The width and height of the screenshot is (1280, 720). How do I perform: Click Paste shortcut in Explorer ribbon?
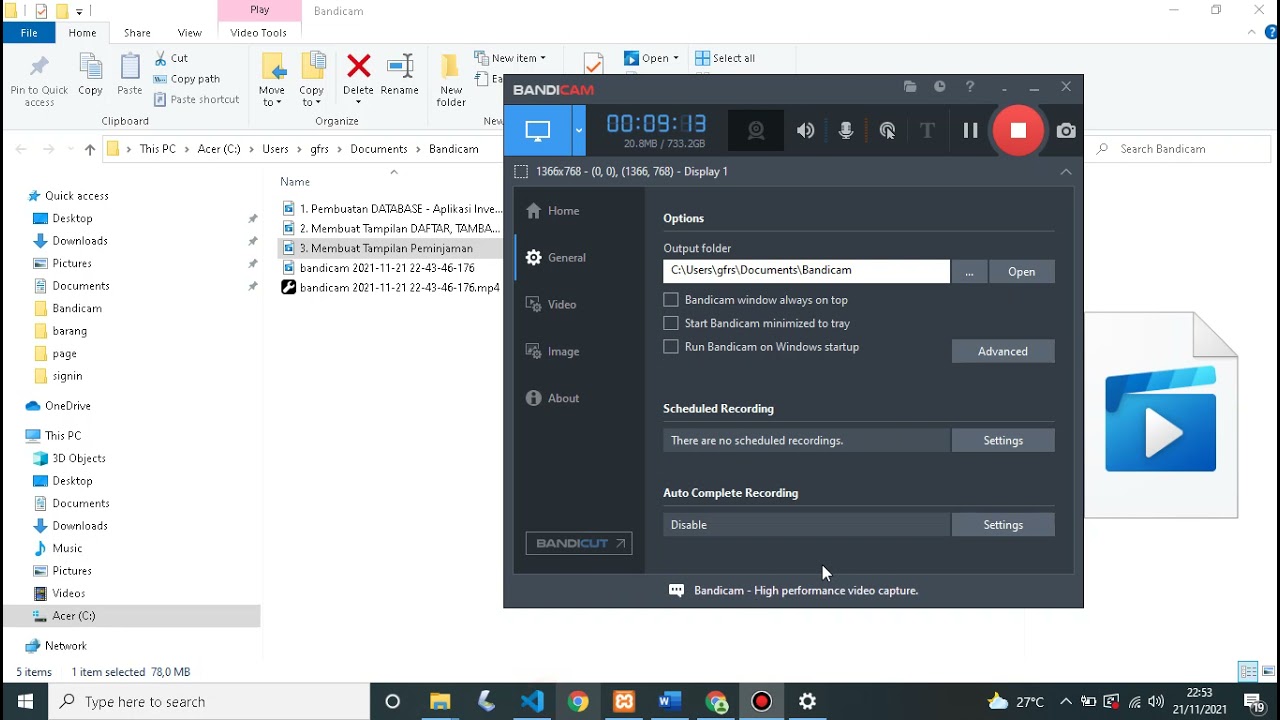[197, 99]
